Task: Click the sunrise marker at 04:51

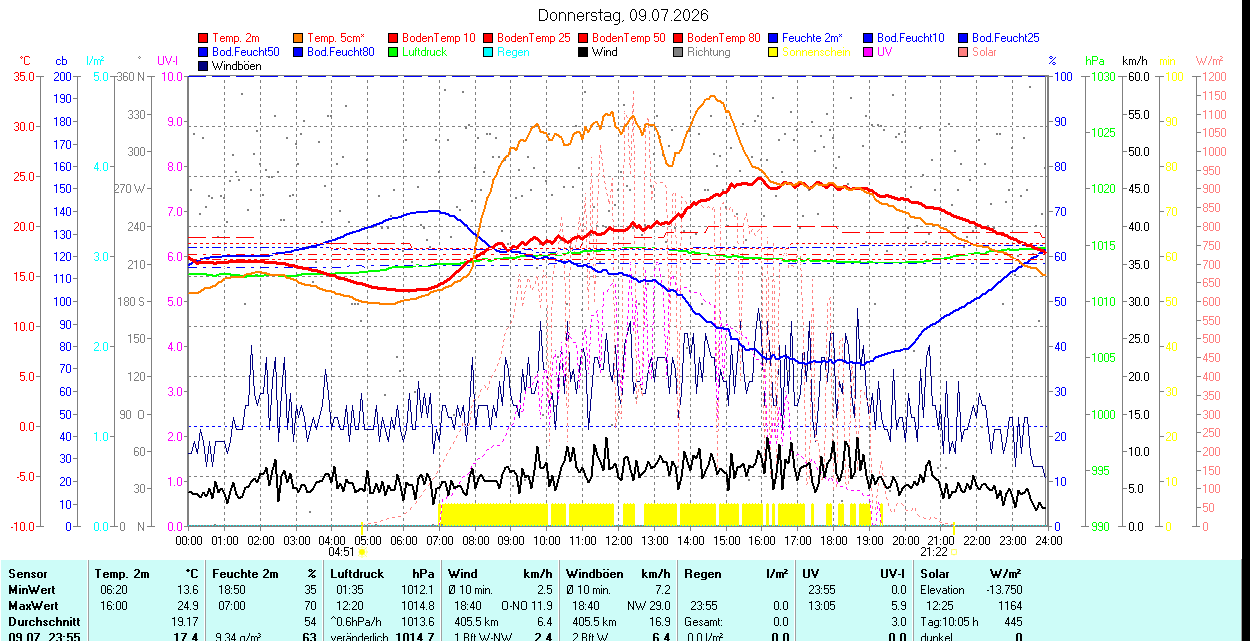Action: tap(363, 551)
